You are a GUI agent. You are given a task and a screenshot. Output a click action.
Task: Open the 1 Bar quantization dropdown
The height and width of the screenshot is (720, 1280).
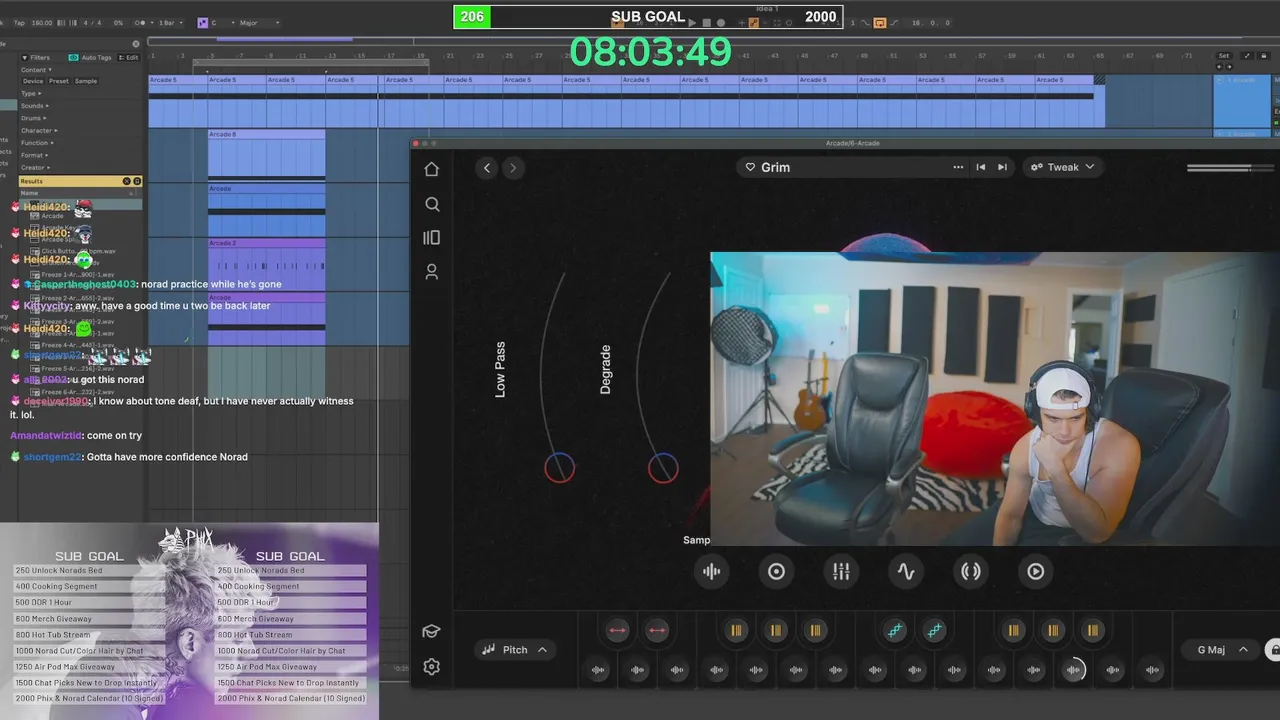(169, 22)
